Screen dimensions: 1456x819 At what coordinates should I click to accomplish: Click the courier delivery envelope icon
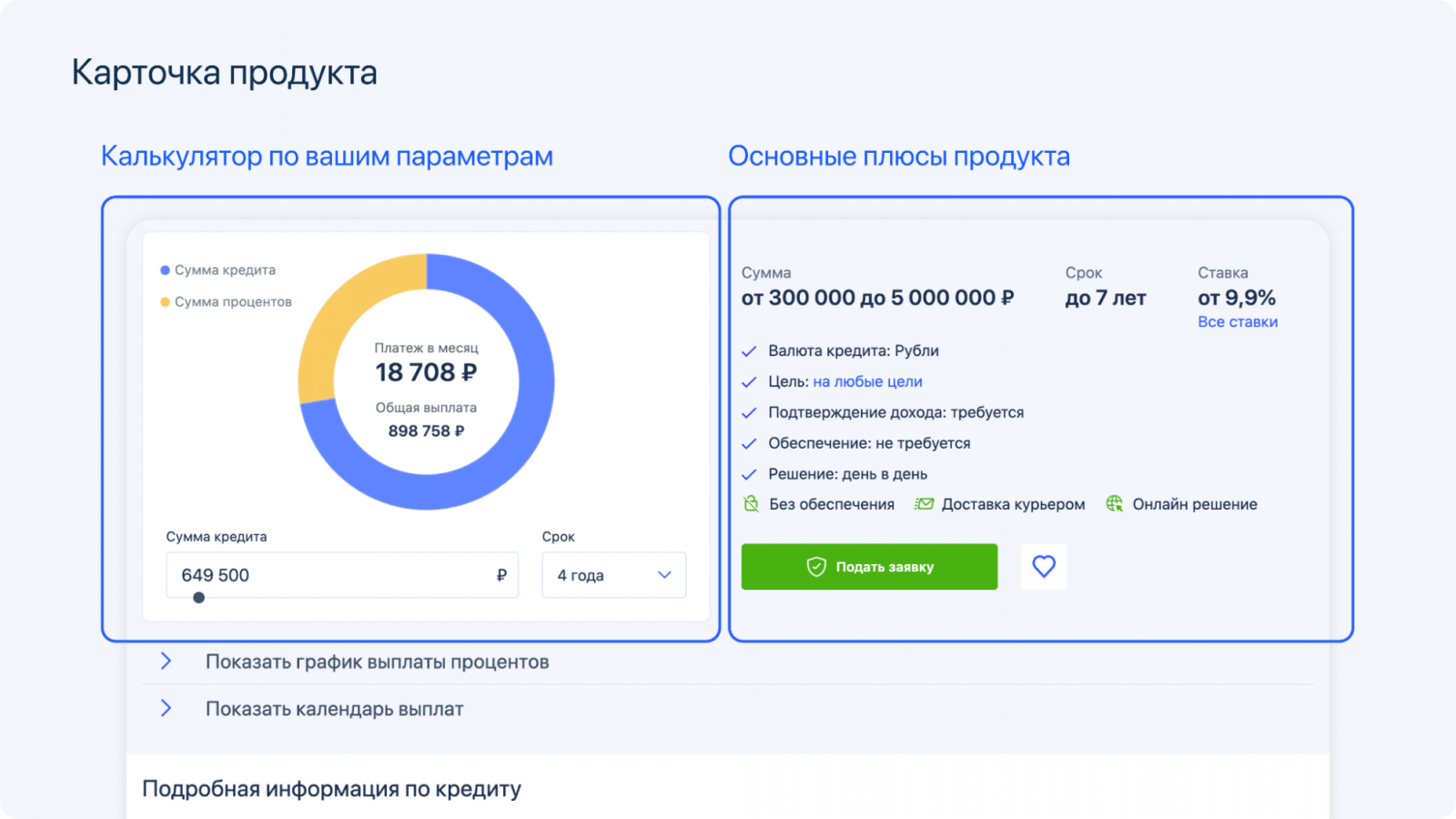(924, 504)
